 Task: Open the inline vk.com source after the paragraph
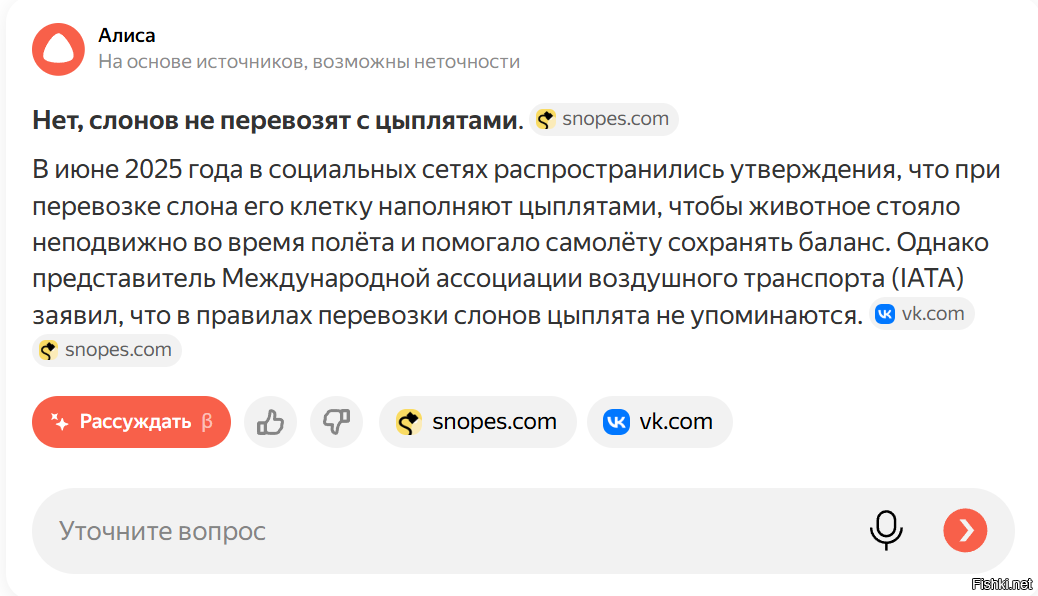pos(921,313)
